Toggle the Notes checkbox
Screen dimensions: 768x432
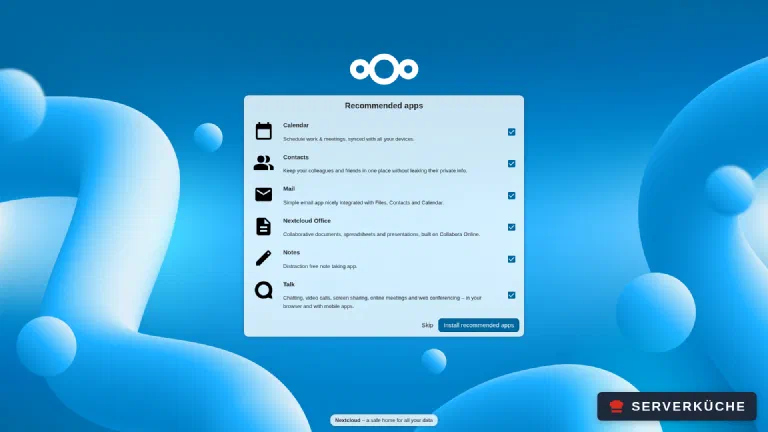tap(511, 259)
